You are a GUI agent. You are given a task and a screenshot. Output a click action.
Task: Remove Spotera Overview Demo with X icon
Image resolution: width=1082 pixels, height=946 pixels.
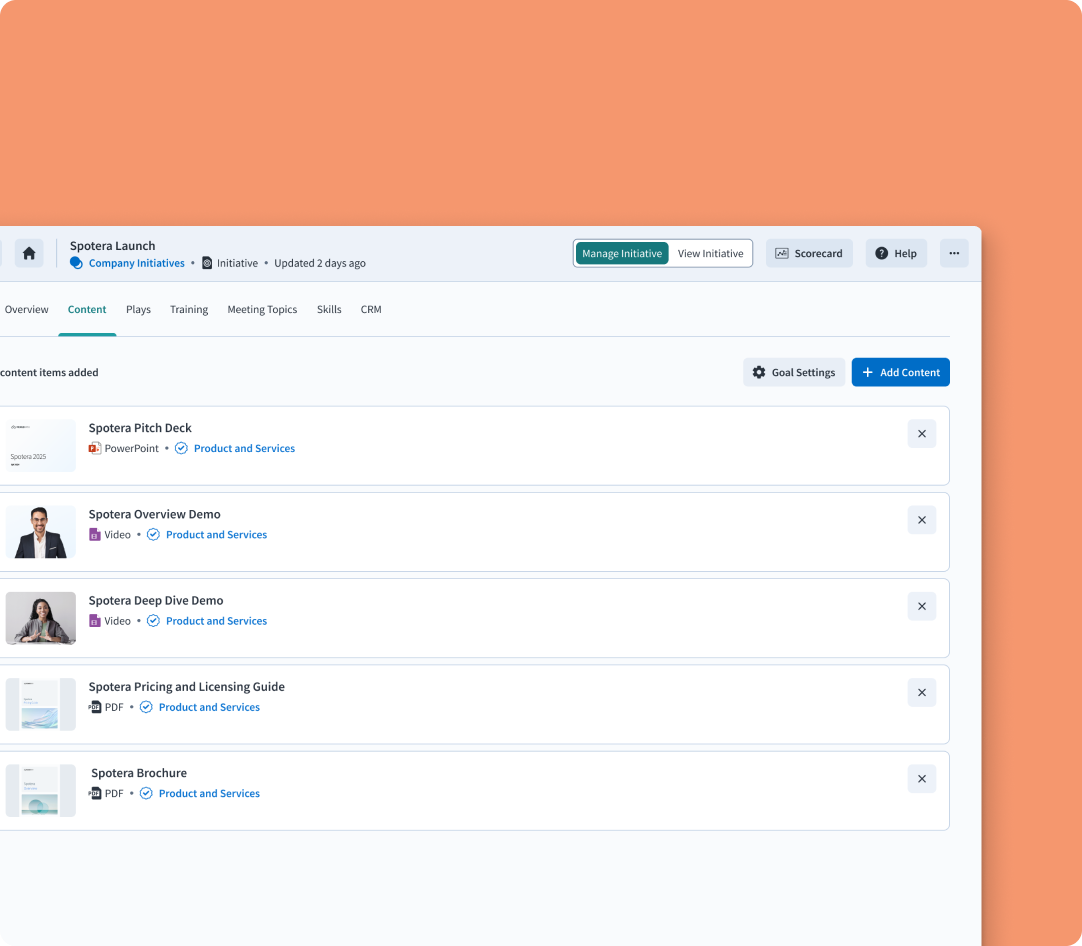(921, 520)
